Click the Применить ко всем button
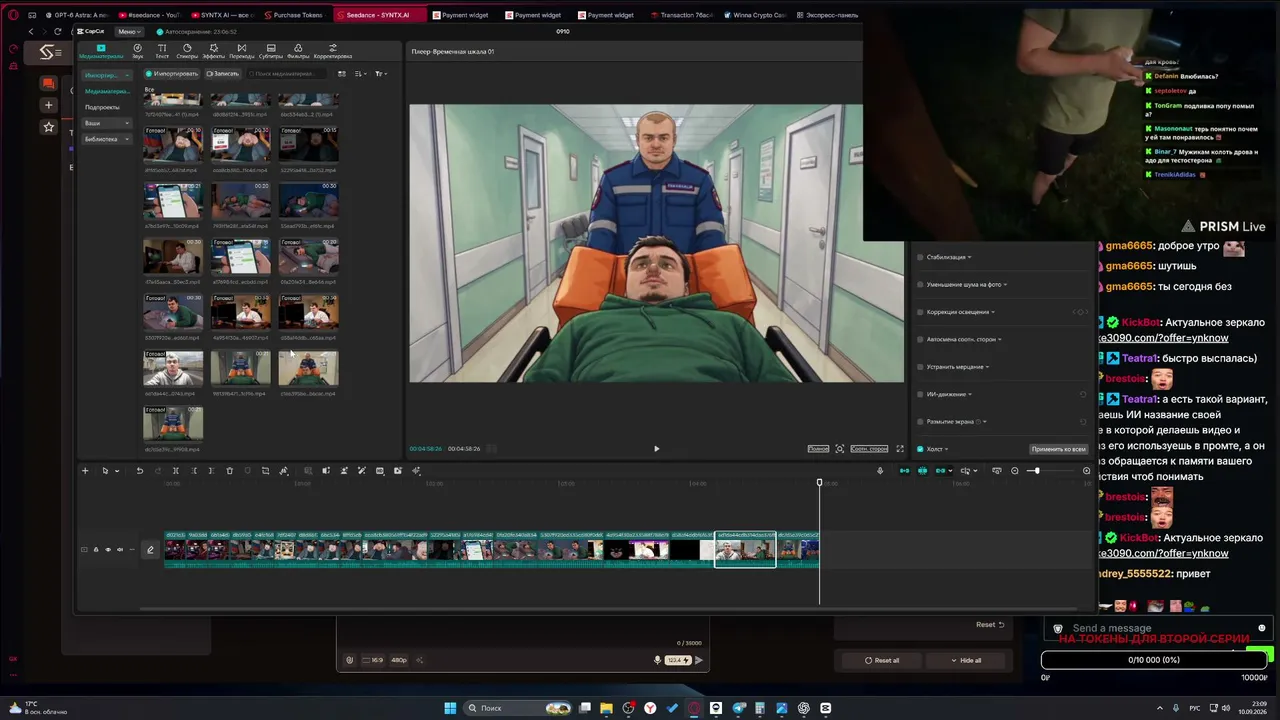Viewport: 1280px width, 720px height. click(x=1058, y=449)
